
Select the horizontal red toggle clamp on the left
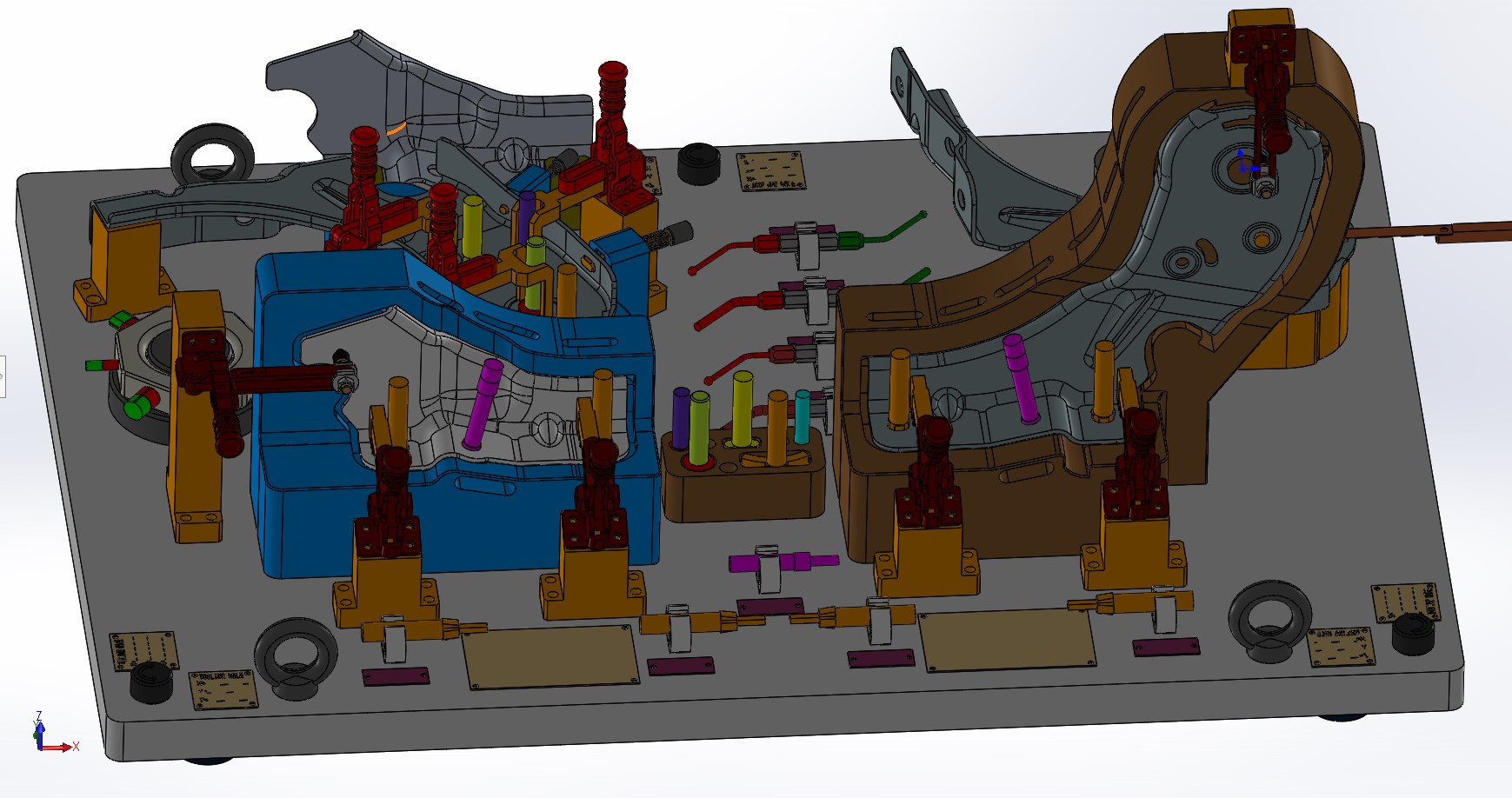261,382
